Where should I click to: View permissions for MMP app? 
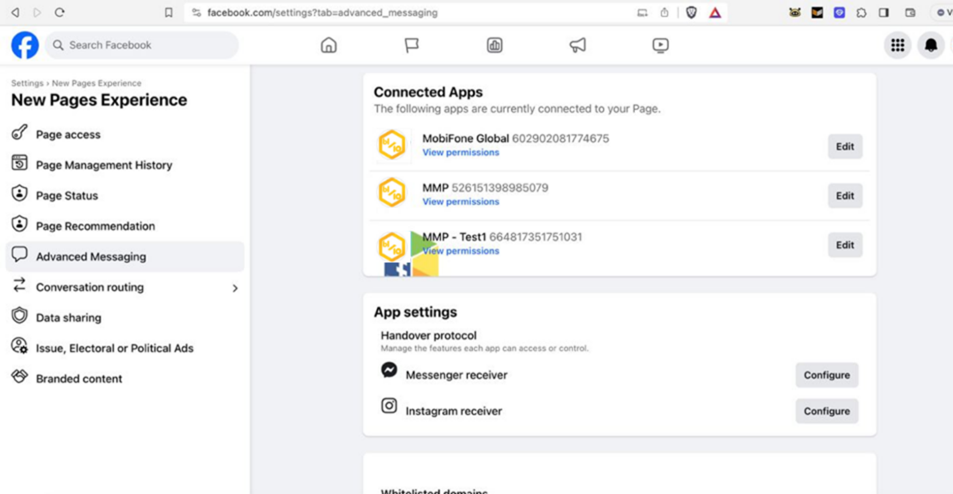pyautogui.click(x=460, y=202)
